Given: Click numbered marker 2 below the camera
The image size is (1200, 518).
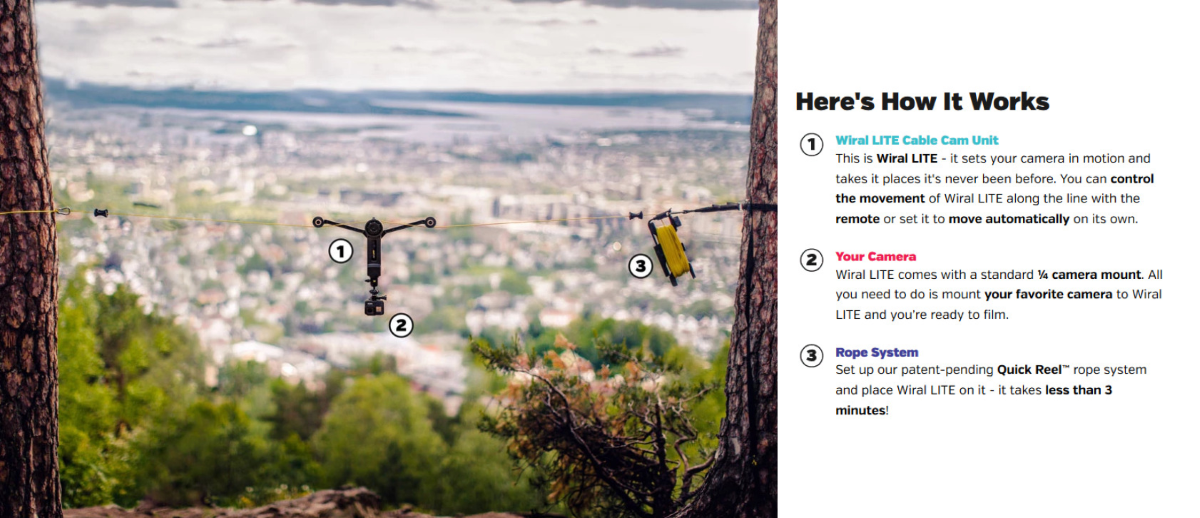Looking at the screenshot, I should 400,324.
